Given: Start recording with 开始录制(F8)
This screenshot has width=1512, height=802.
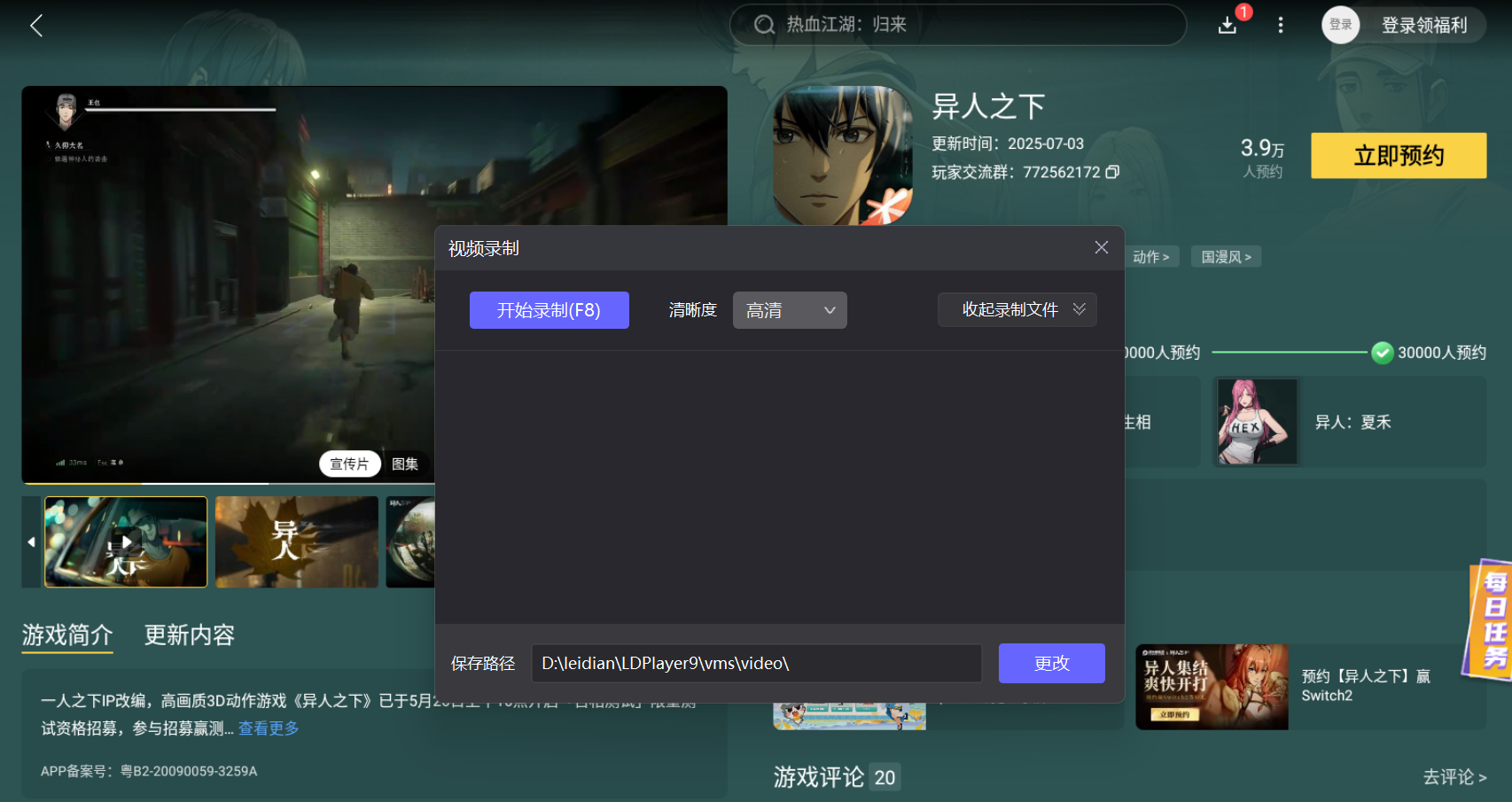Looking at the screenshot, I should 549,310.
